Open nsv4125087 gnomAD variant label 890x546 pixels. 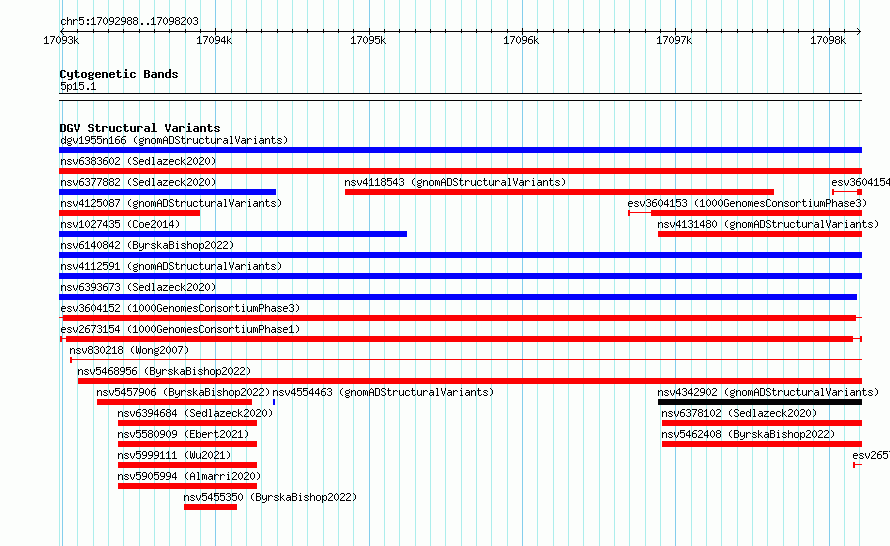(x=171, y=203)
